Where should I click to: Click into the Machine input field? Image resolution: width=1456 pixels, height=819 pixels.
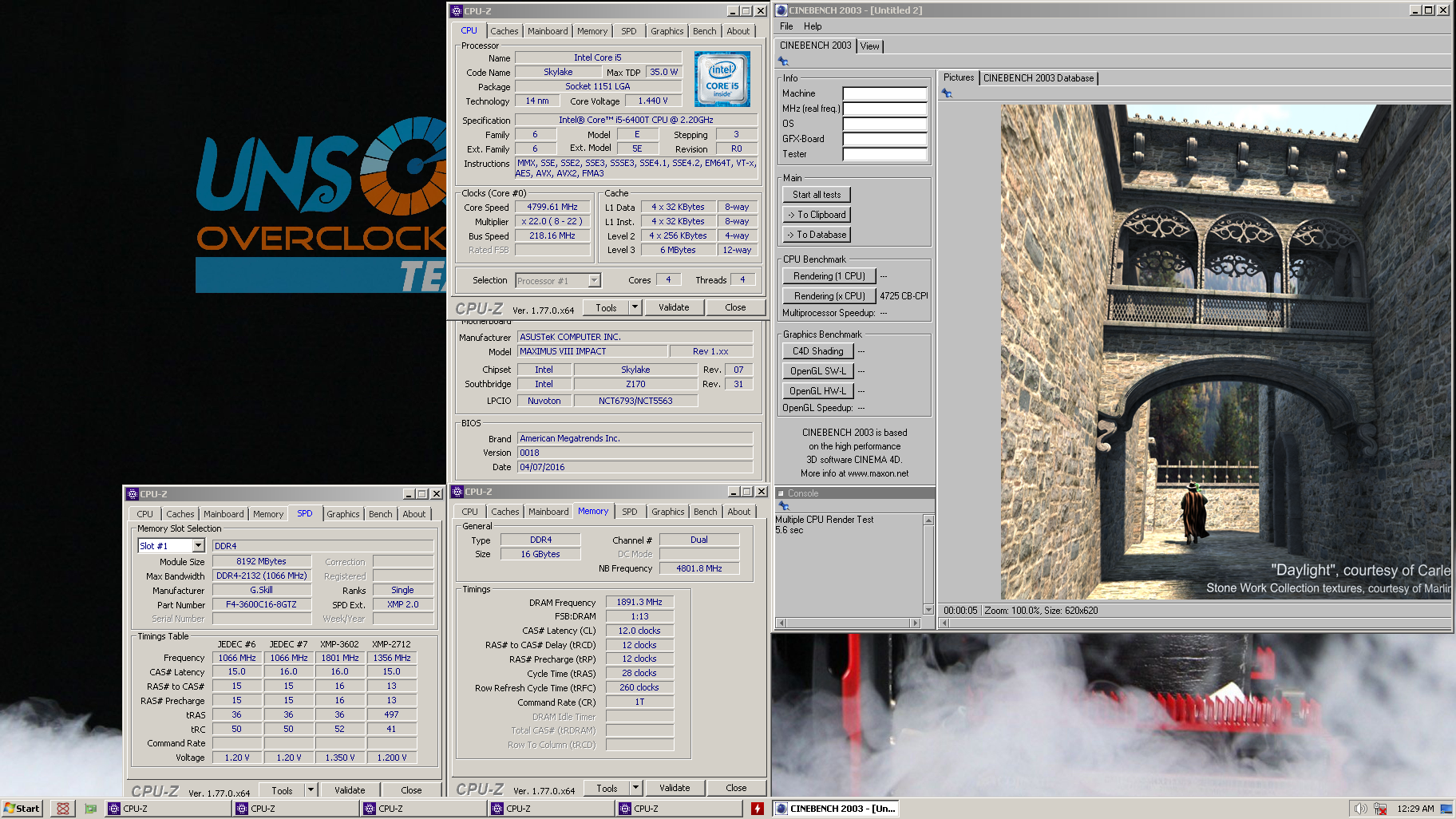tap(884, 93)
